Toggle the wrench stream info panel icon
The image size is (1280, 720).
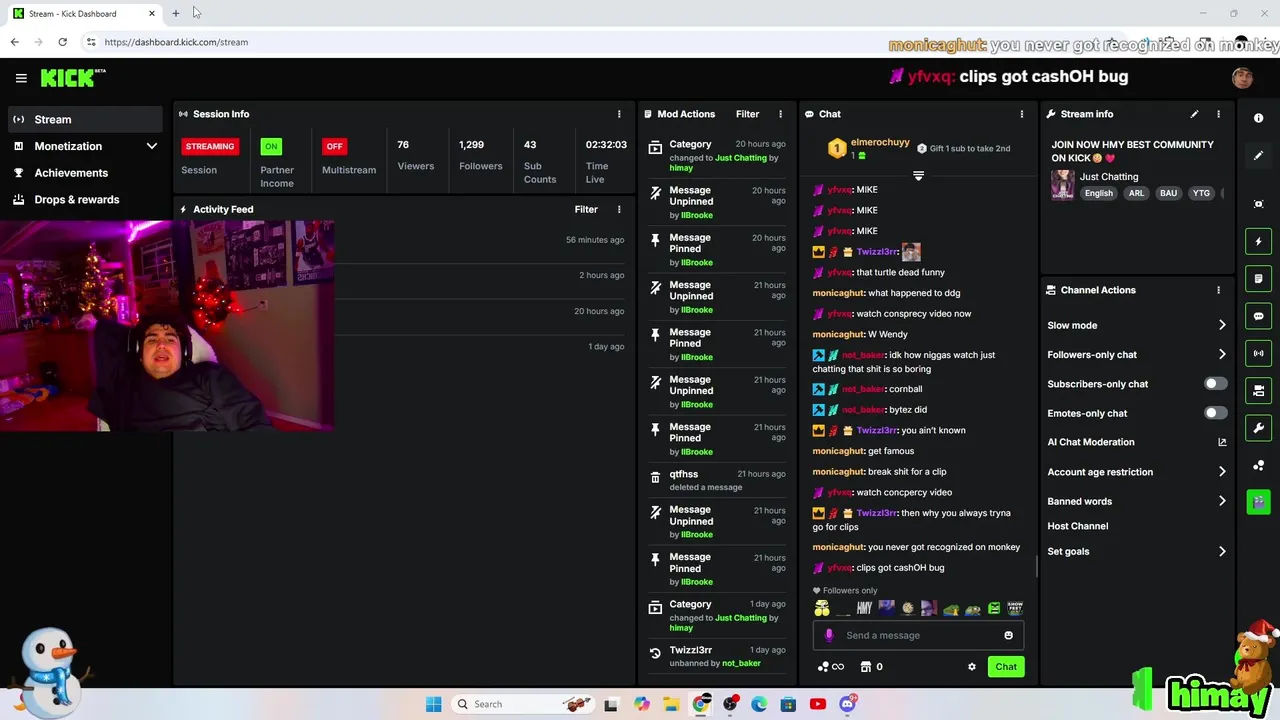point(1259,428)
